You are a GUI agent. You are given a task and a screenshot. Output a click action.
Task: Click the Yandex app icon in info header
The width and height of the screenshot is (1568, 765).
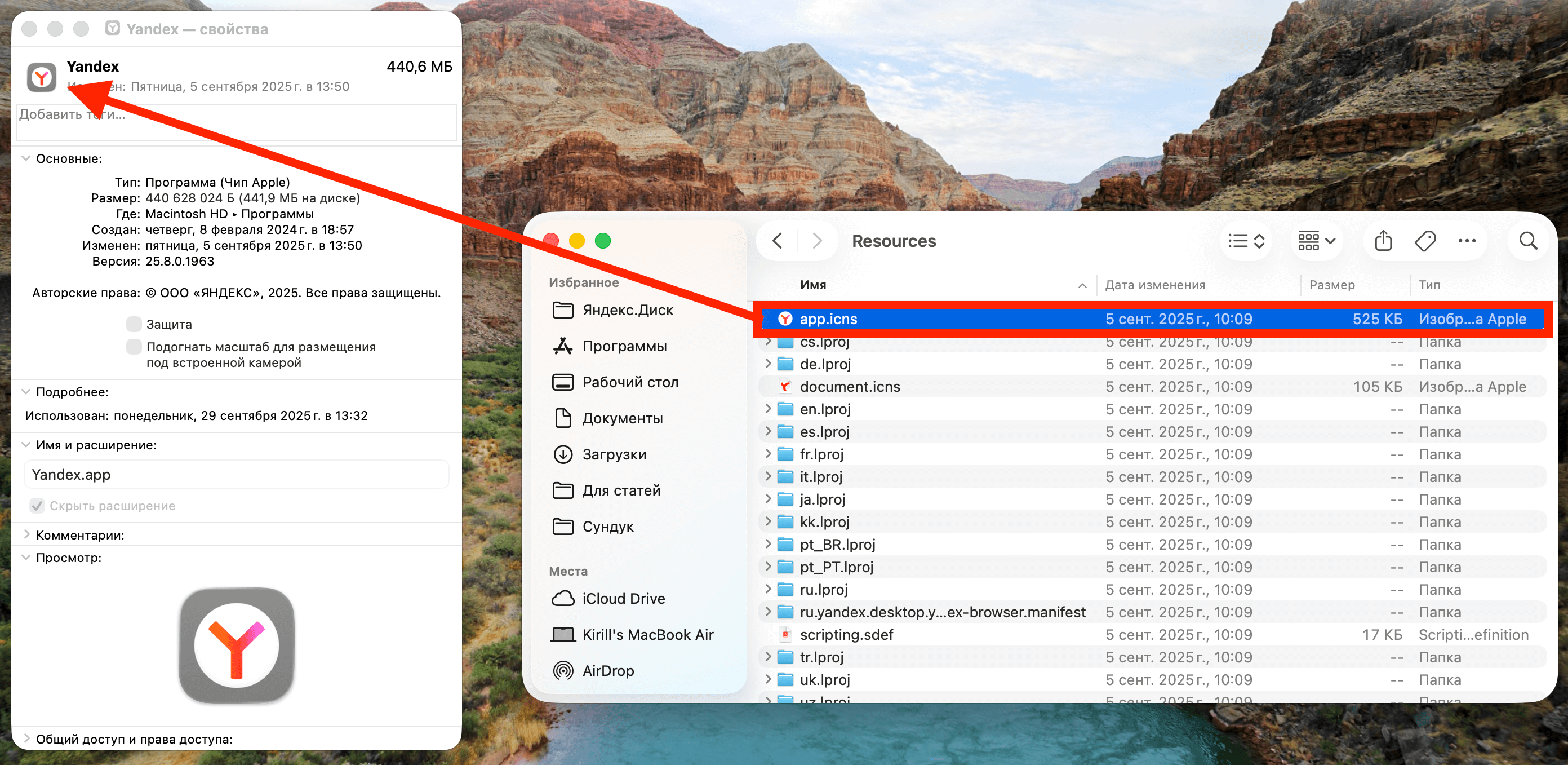point(41,77)
